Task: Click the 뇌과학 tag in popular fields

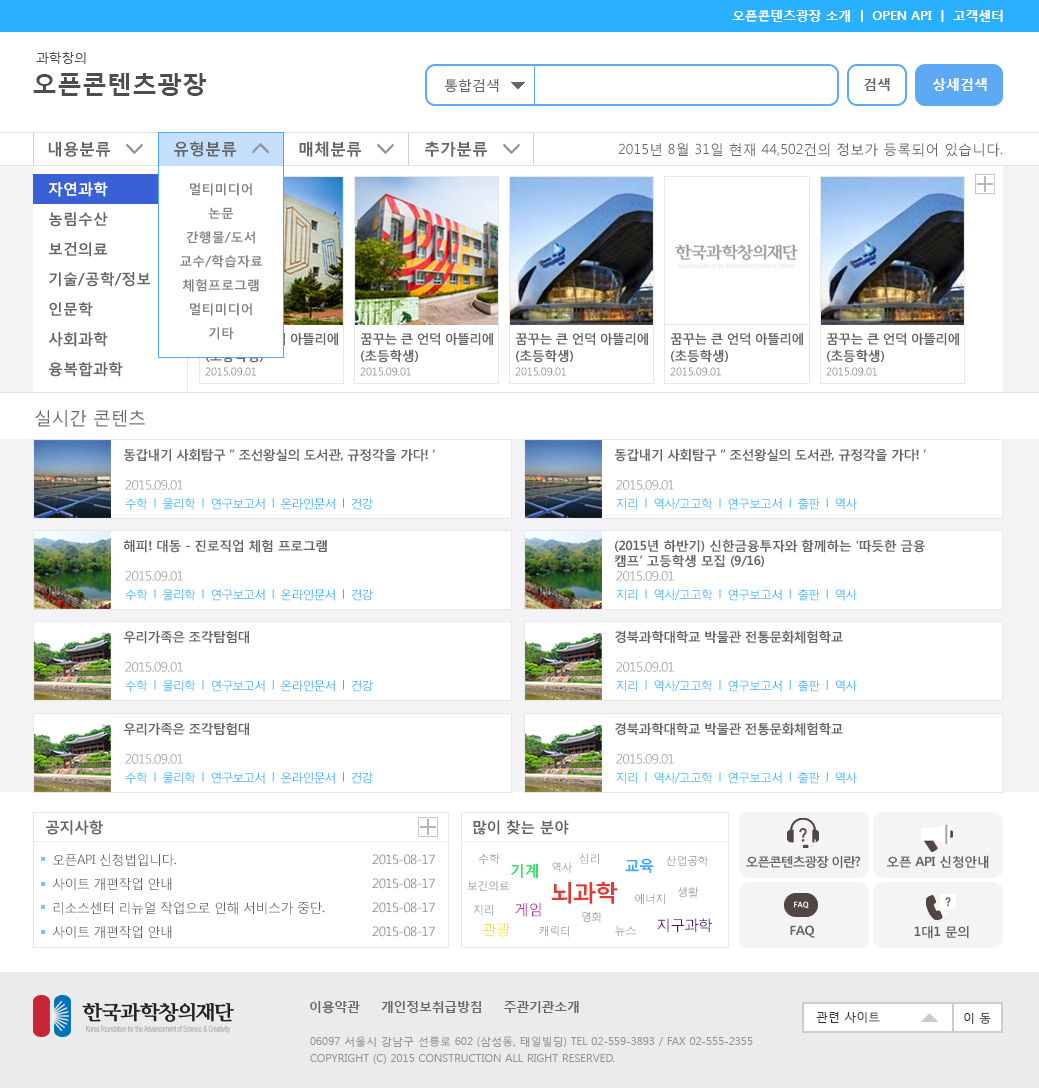Action: [x=583, y=891]
